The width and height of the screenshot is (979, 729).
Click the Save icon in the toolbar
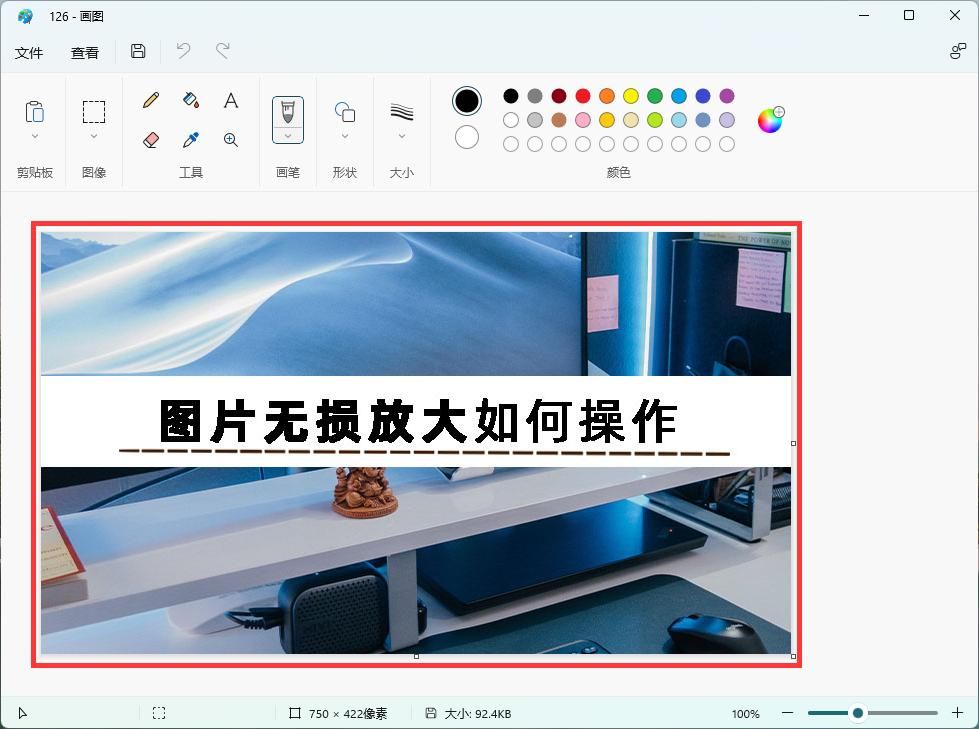point(138,51)
